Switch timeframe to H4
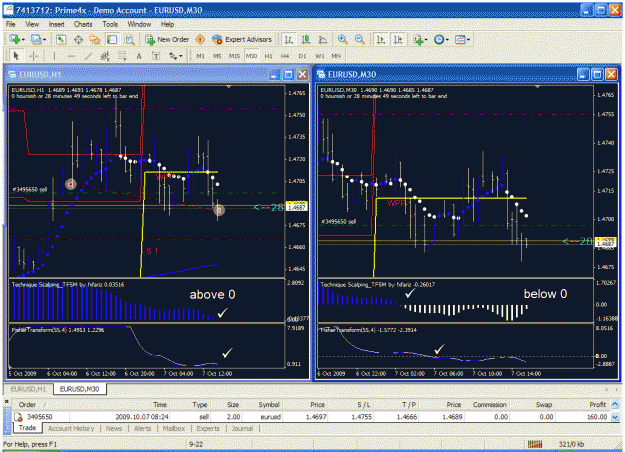625x452 pixels. click(x=285, y=56)
